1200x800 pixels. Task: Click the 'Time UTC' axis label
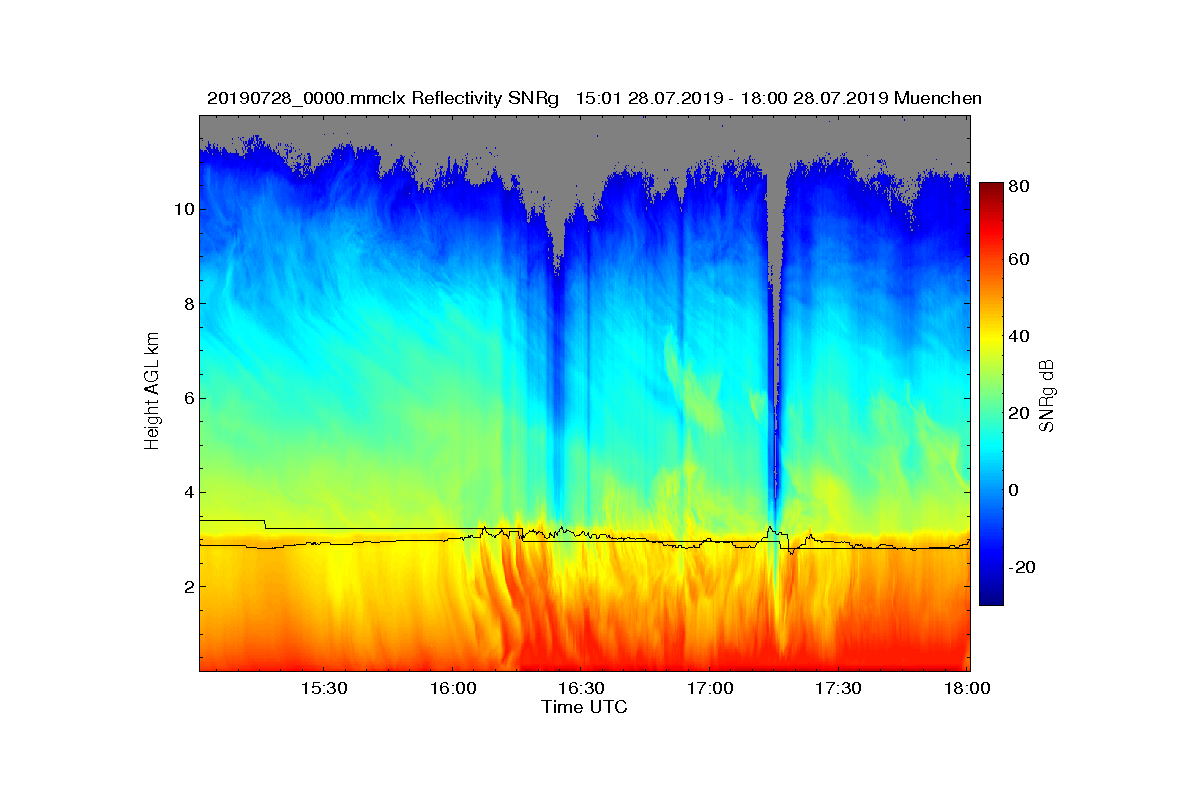(x=585, y=707)
